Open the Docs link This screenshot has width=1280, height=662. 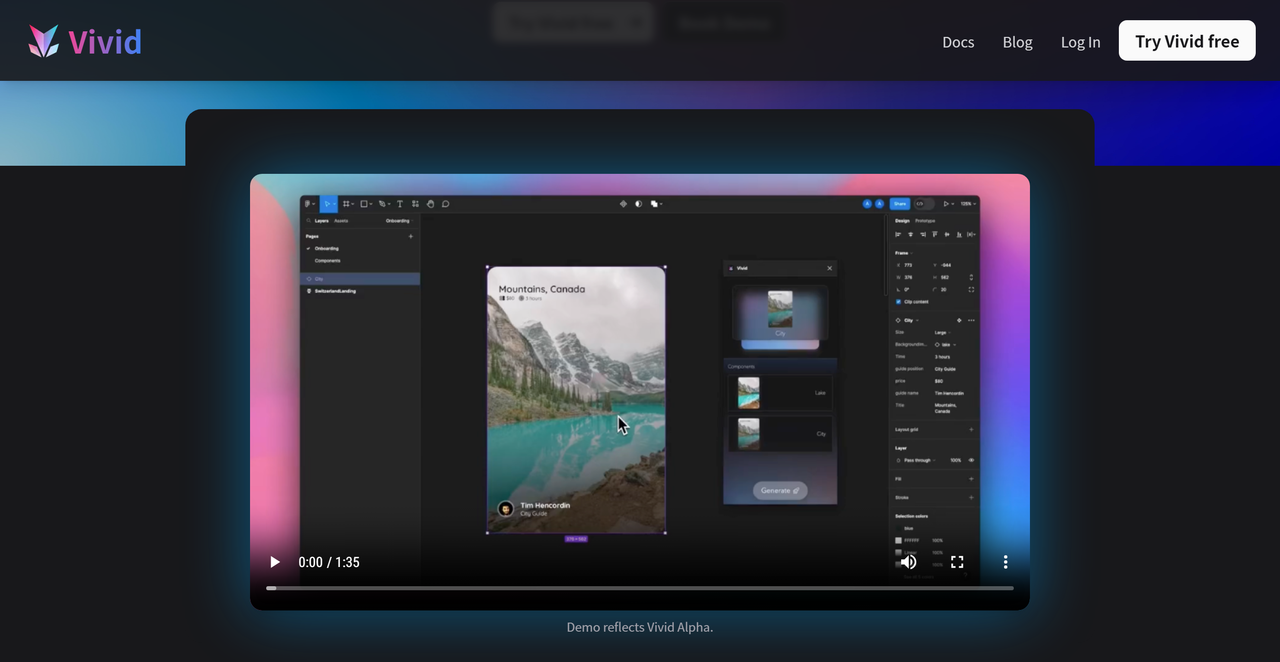958,42
